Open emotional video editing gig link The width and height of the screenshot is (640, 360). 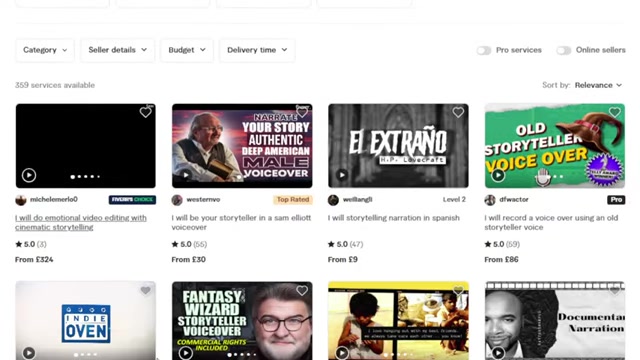tap(81, 222)
